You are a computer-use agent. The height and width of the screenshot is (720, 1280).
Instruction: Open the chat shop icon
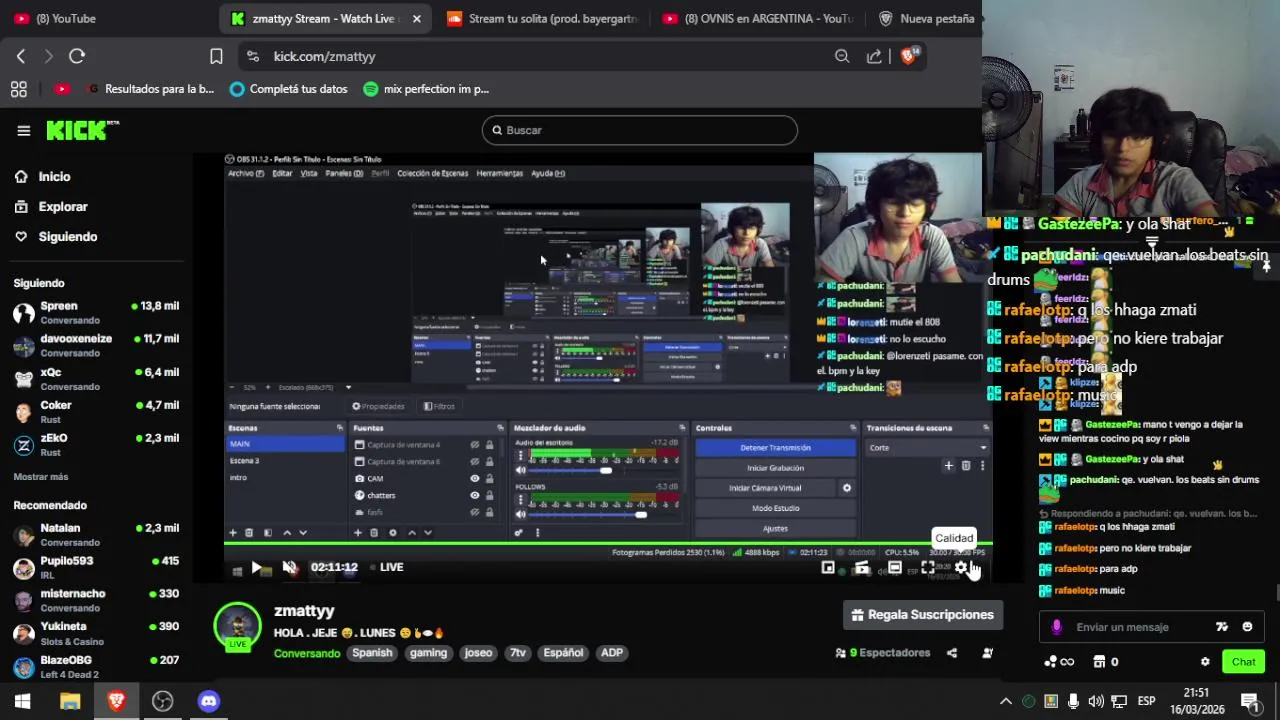point(1099,662)
